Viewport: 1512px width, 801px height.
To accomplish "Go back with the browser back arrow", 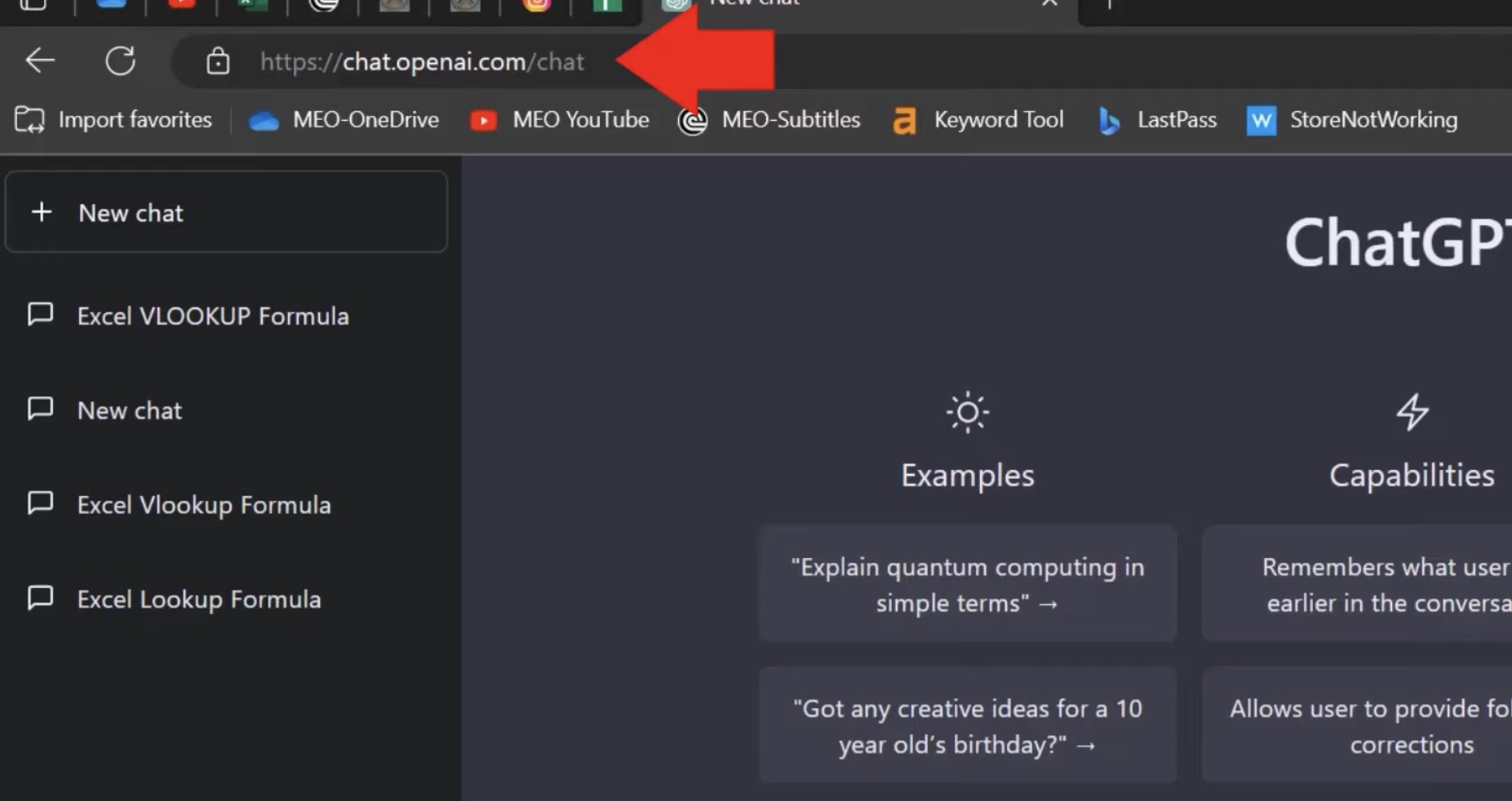I will click(x=40, y=60).
